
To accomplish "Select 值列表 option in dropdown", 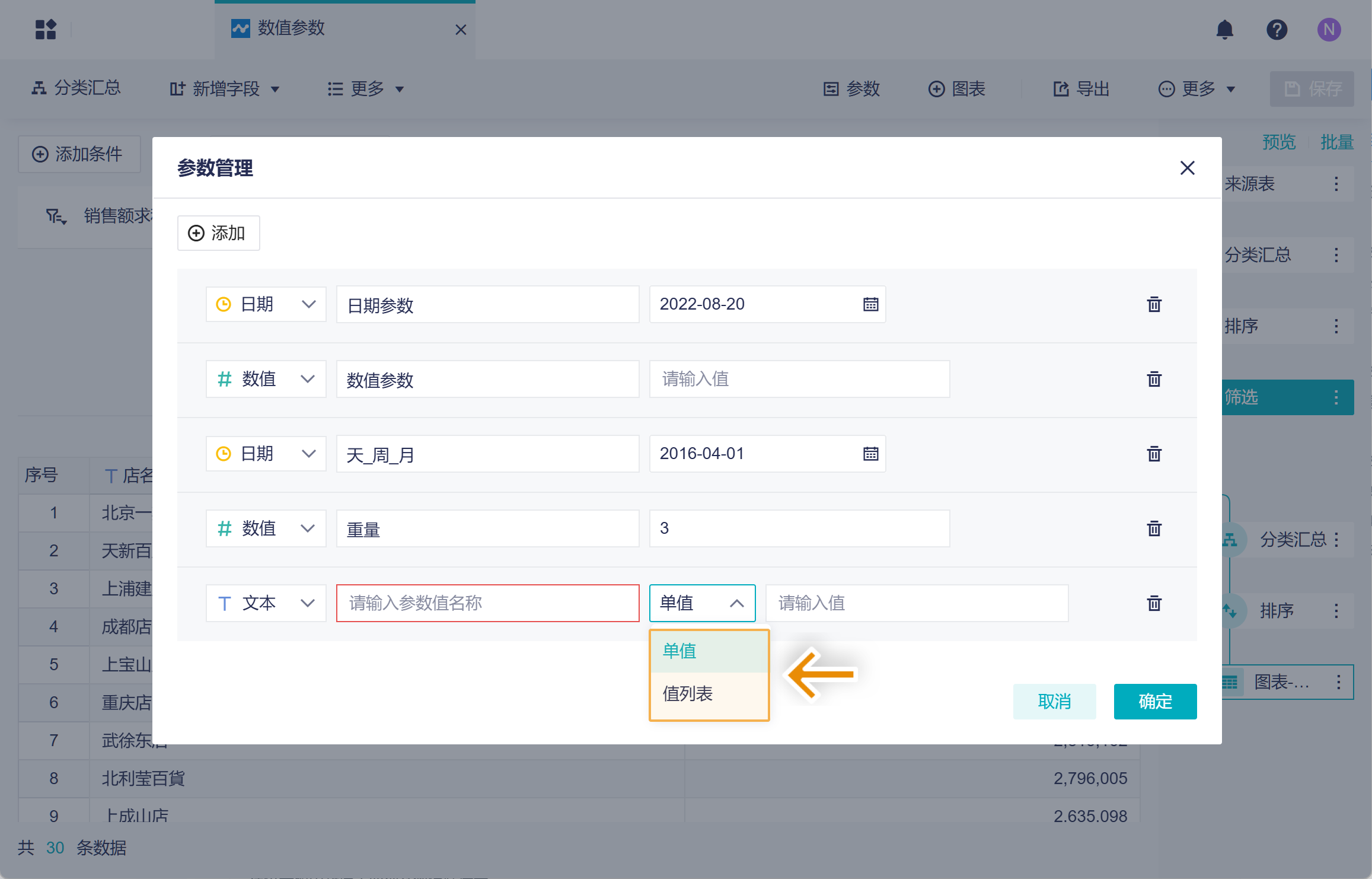I will [688, 693].
